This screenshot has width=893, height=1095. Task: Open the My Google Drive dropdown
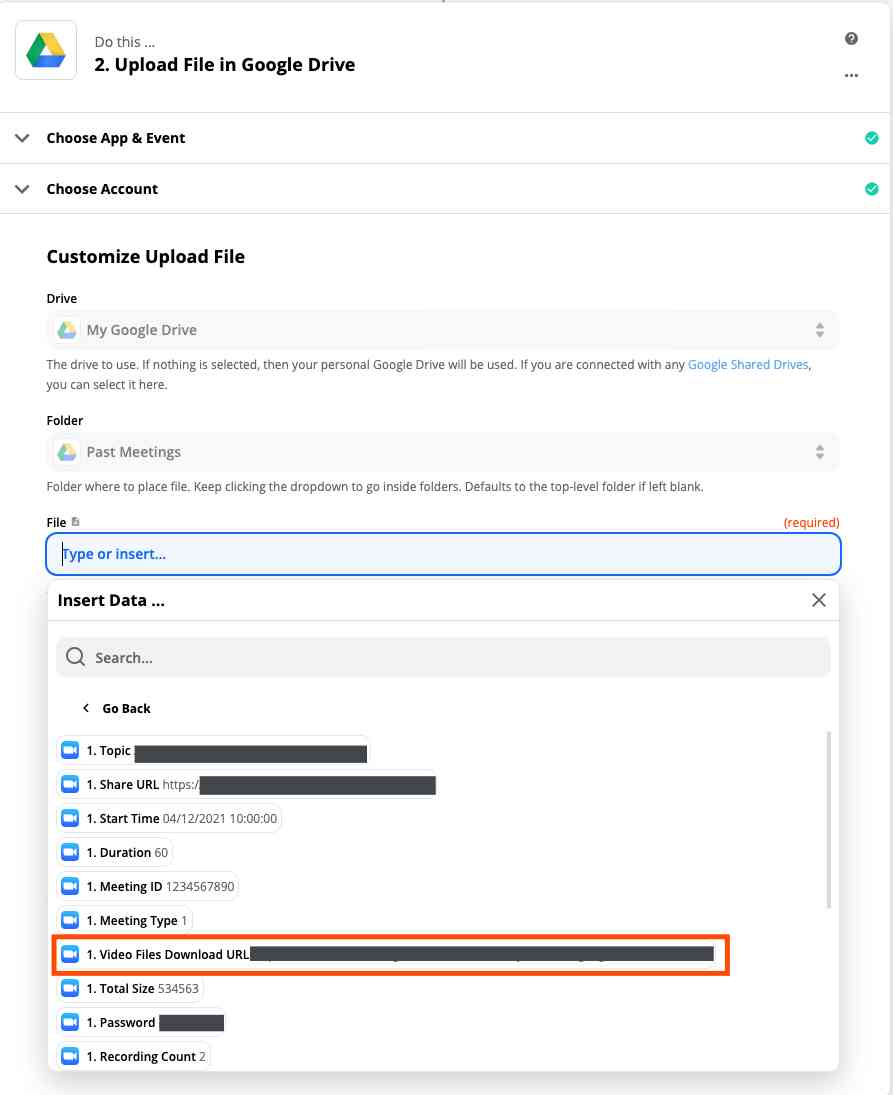tap(819, 329)
